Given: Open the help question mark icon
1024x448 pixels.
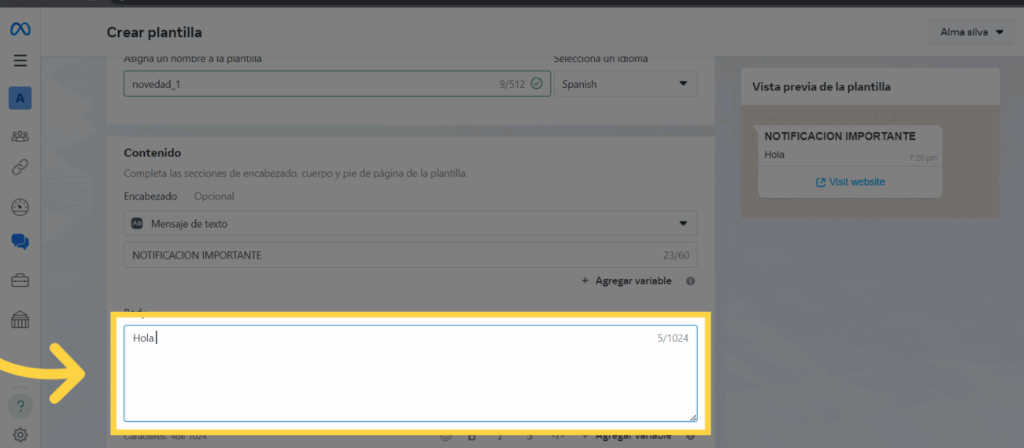Looking at the screenshot, I should [x=20, y=406].
